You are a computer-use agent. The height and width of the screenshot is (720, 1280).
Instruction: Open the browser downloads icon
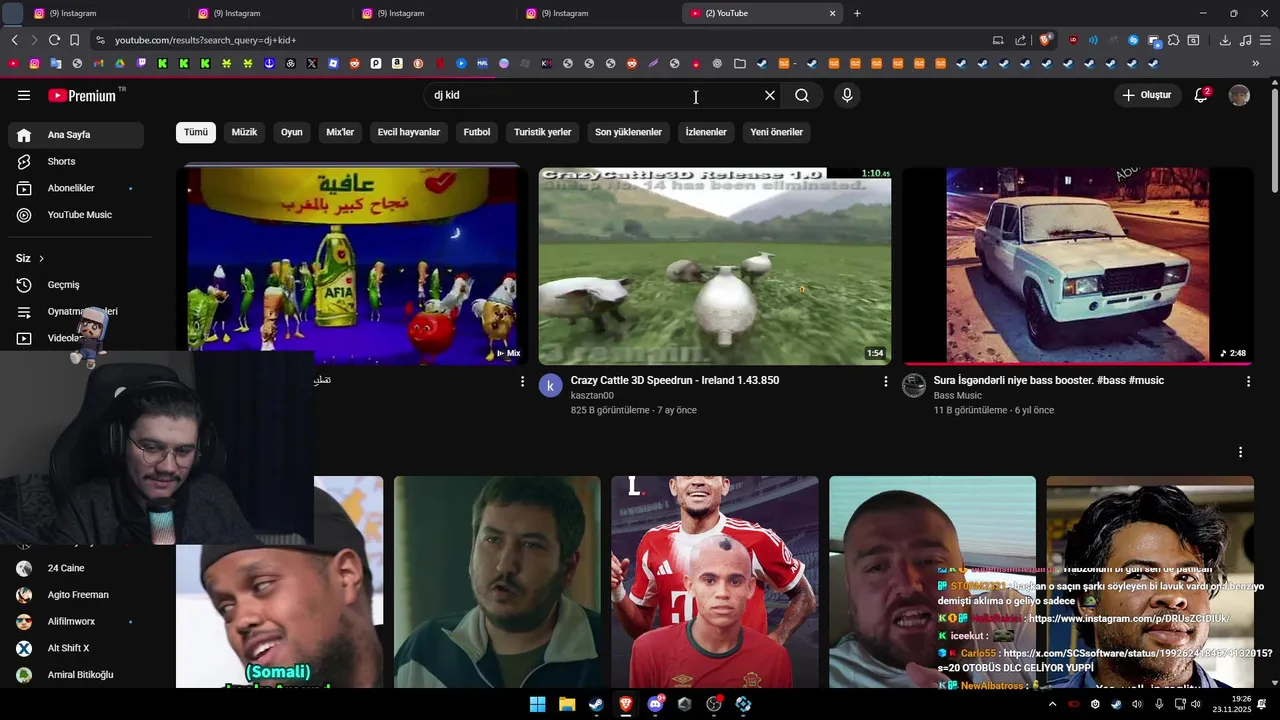point(1225,40)
